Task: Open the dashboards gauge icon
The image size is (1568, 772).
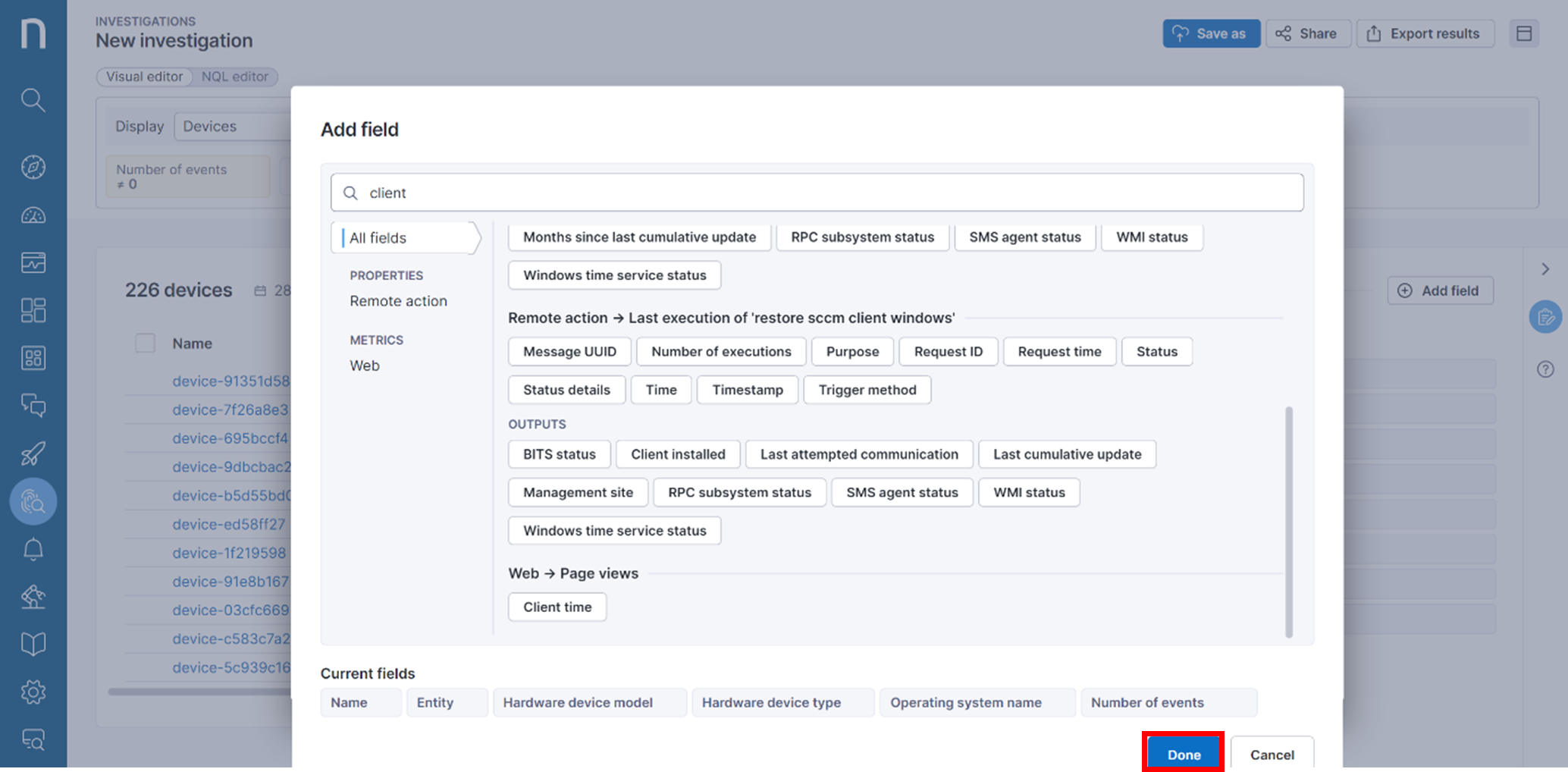Action: (33, 215)
